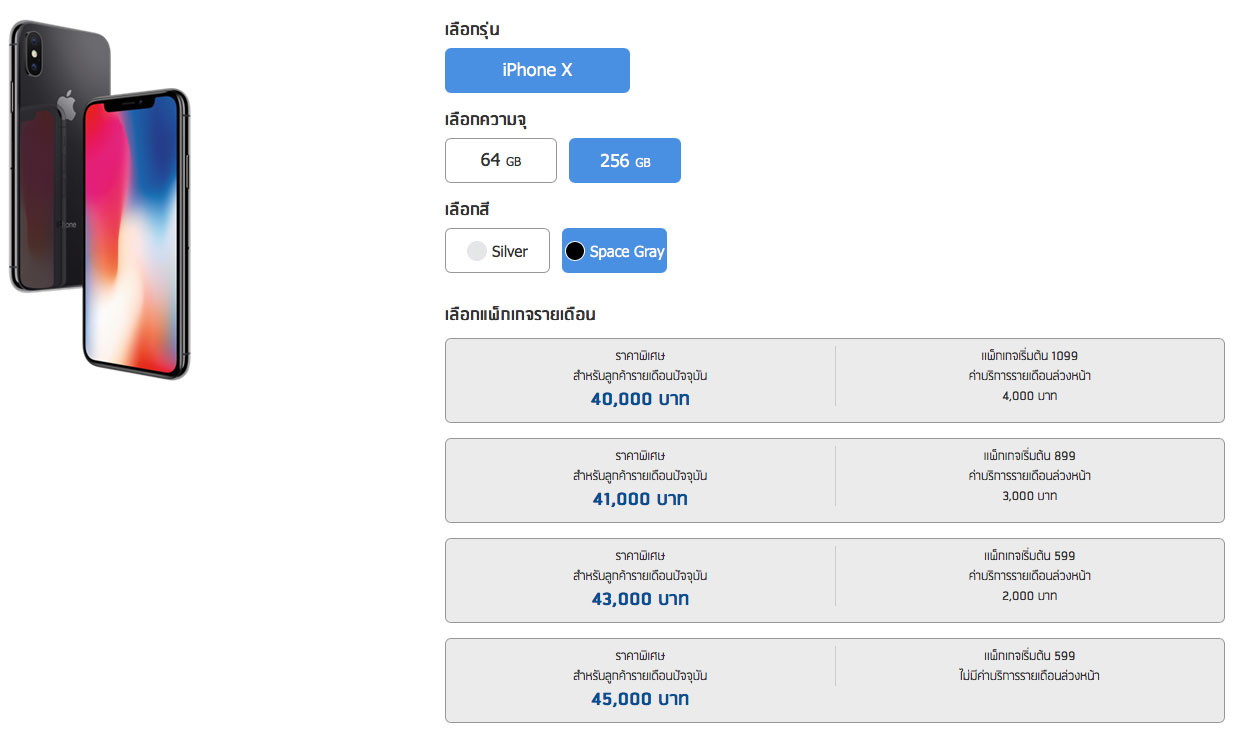Choose the 256 GB capacity option
The width and height of the screenshot is (1244, 737).
625,160
